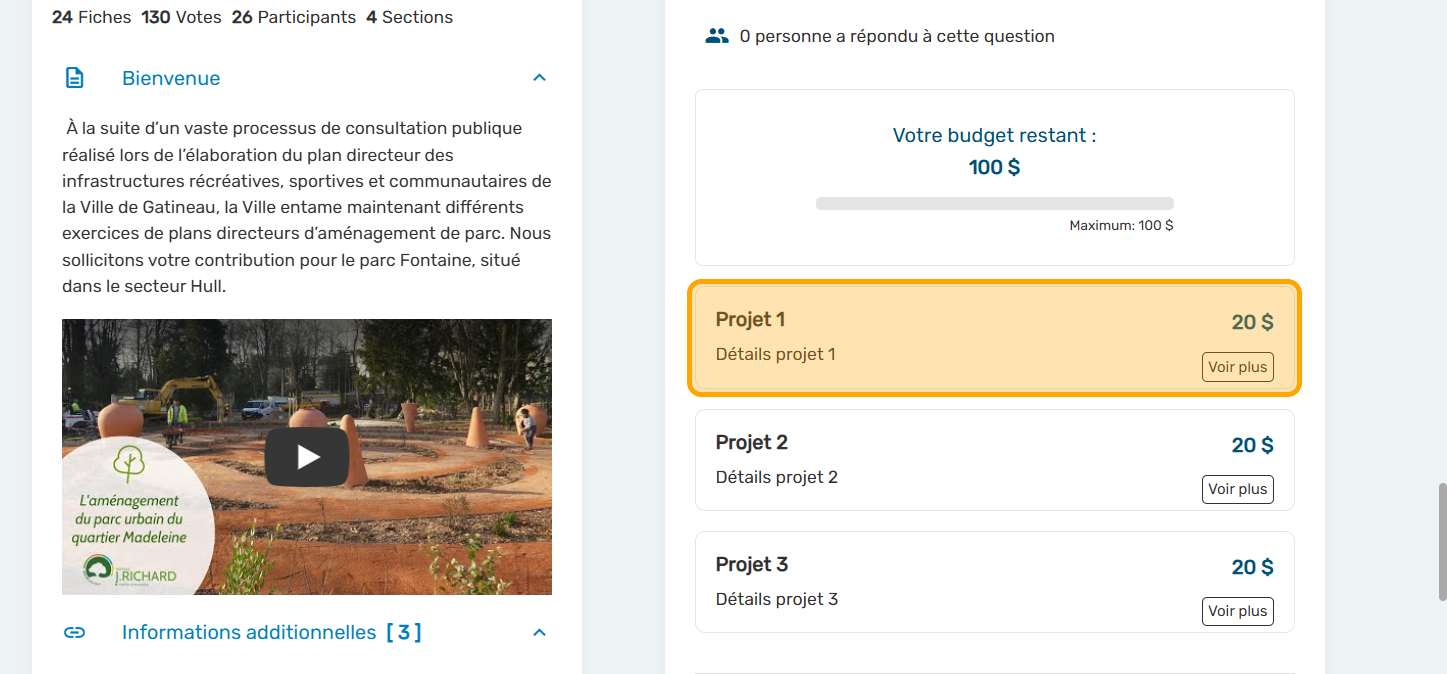This screenshot has width=1447, height=674.
Task: Select the Projet 3 card
Action: pyautogui.click(x=950, y=581)
